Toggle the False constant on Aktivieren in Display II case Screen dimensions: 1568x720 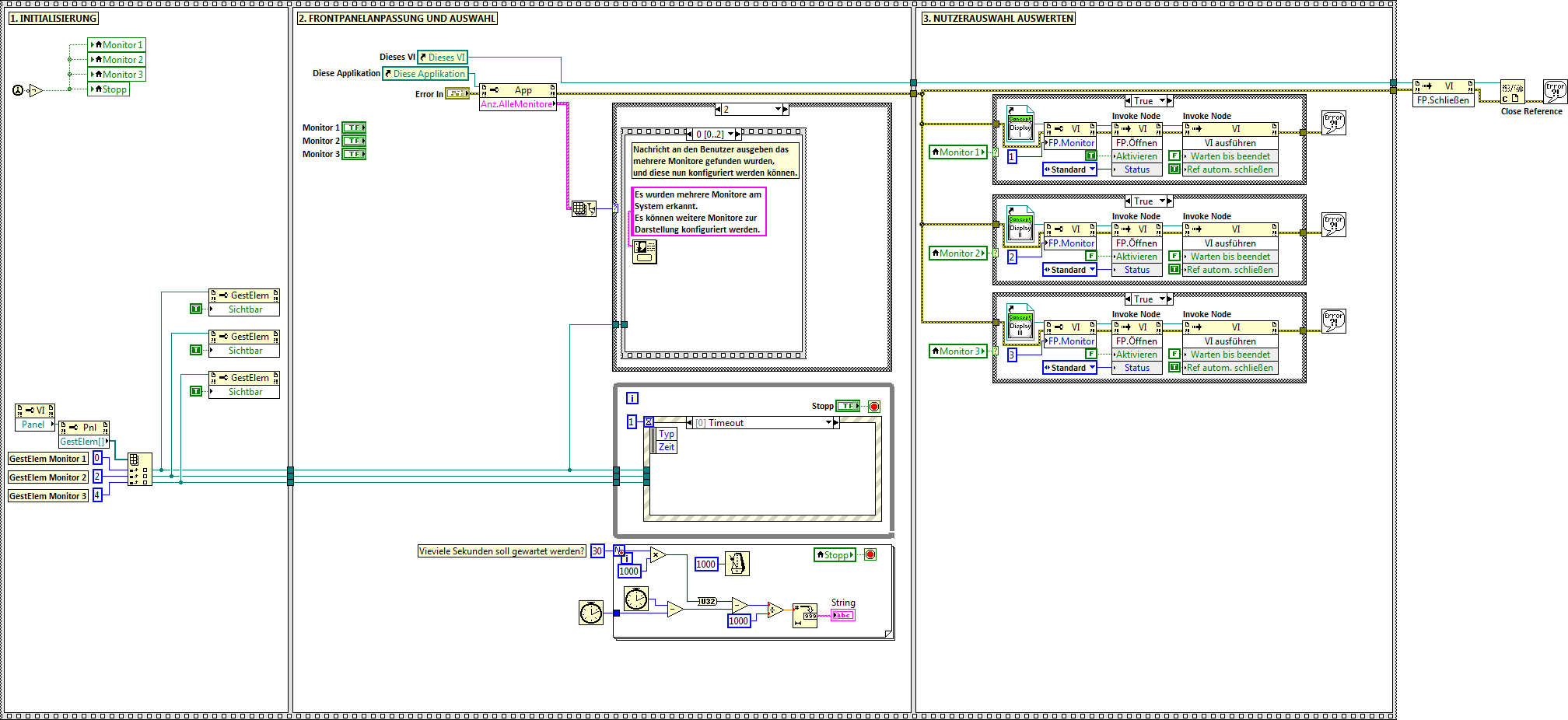click(1091, 256)
